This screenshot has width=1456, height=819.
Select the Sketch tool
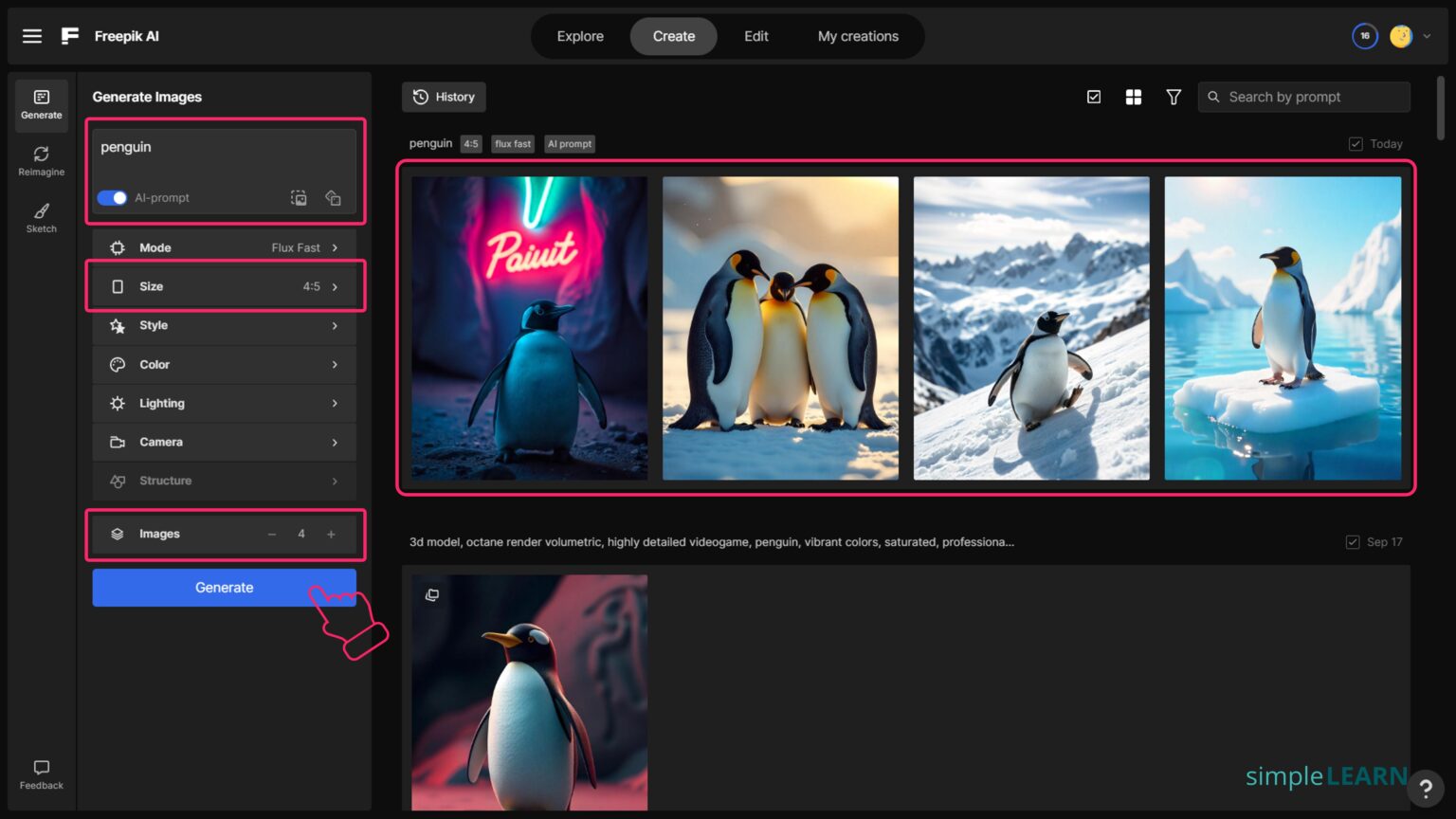pos(41,218)
